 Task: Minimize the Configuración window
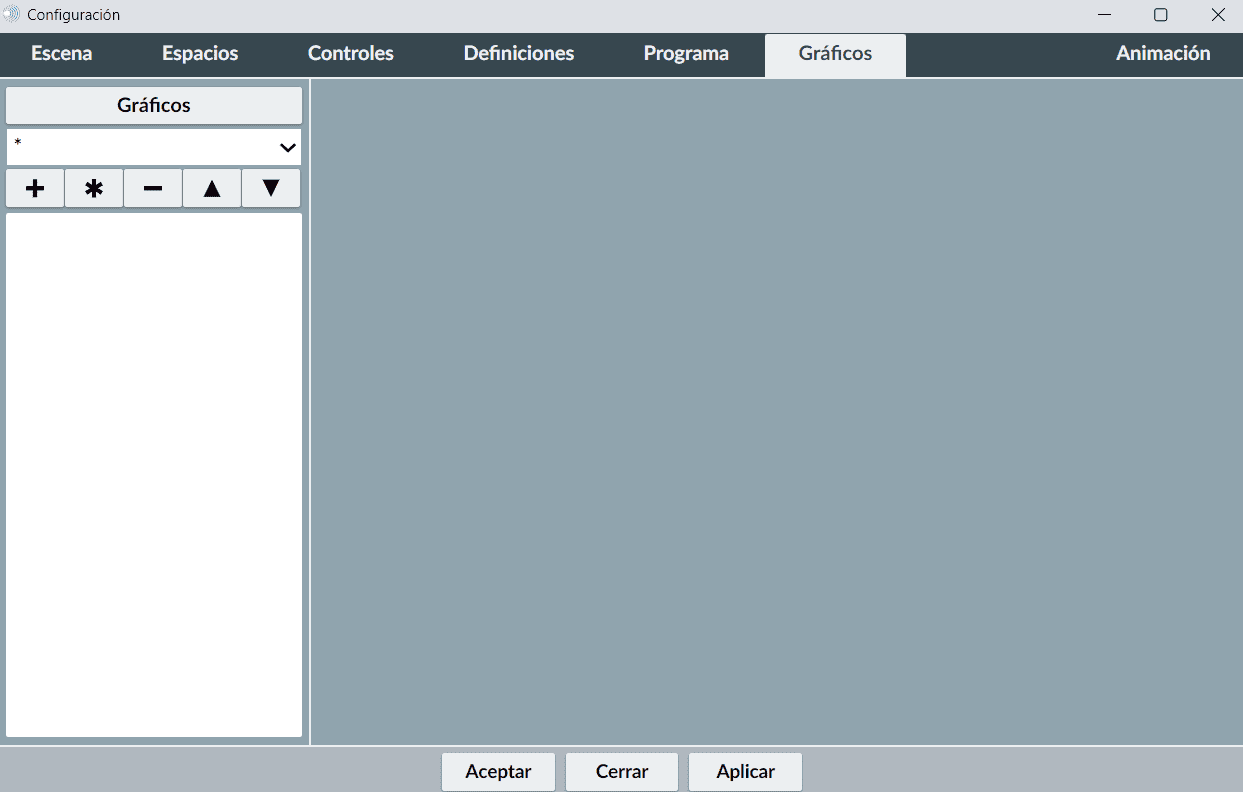1105,15
